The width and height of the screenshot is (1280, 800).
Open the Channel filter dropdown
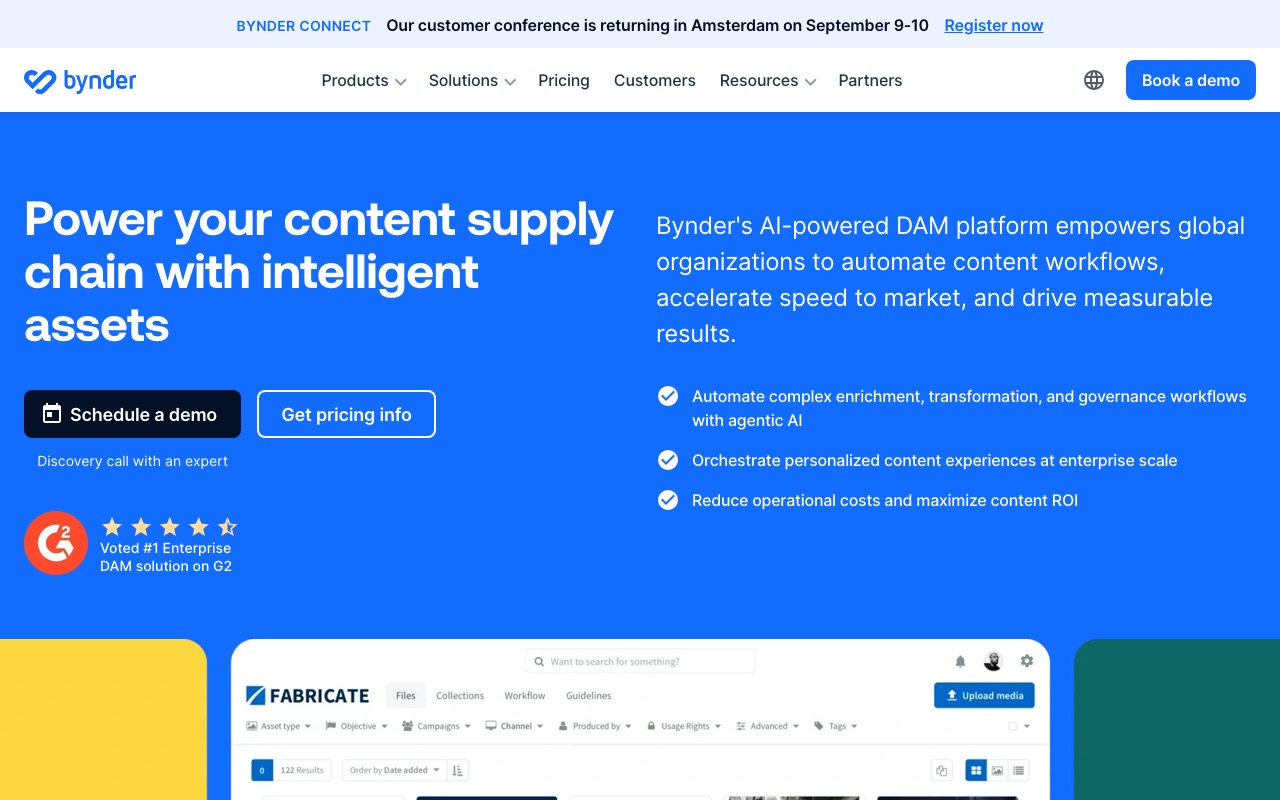514,726
